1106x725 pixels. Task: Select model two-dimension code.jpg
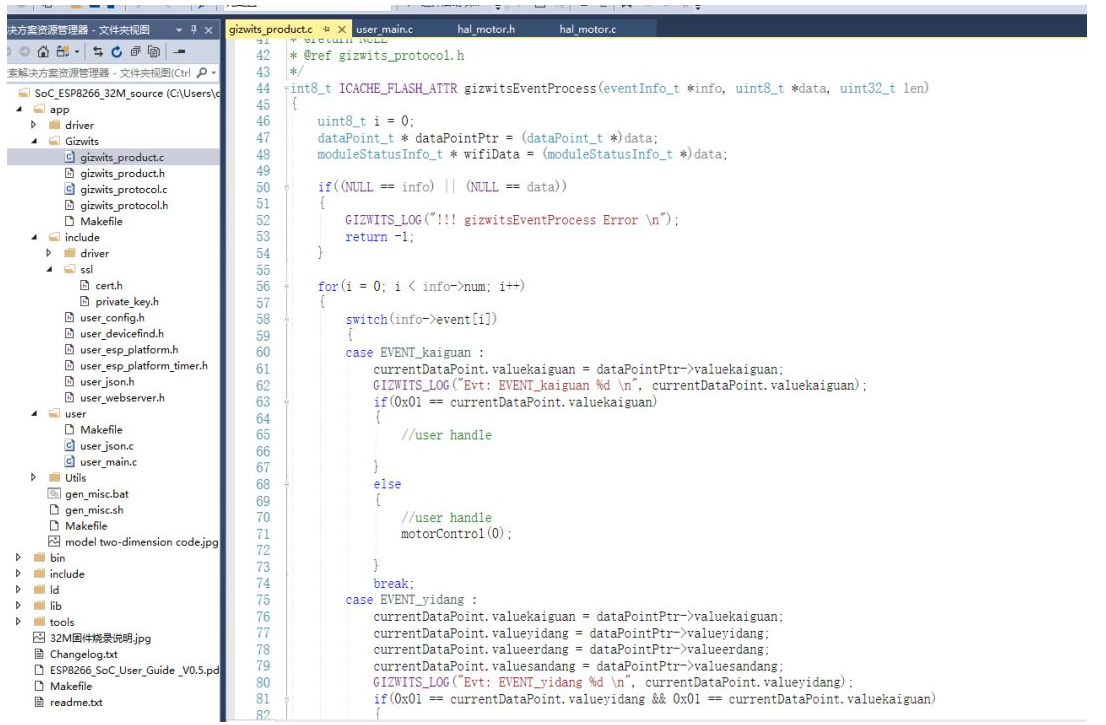coord(141,542)
